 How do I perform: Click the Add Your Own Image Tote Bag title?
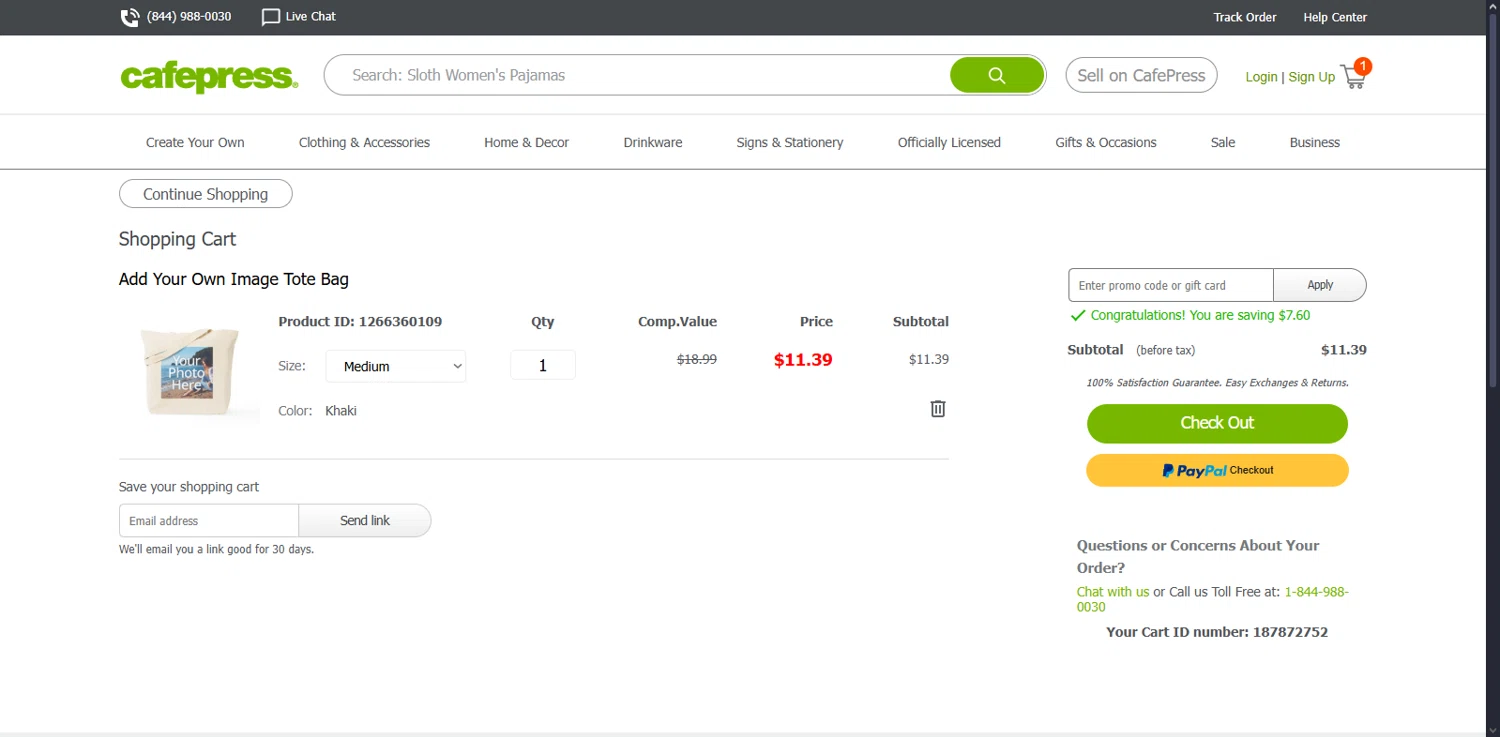click(x=234, y=279)
